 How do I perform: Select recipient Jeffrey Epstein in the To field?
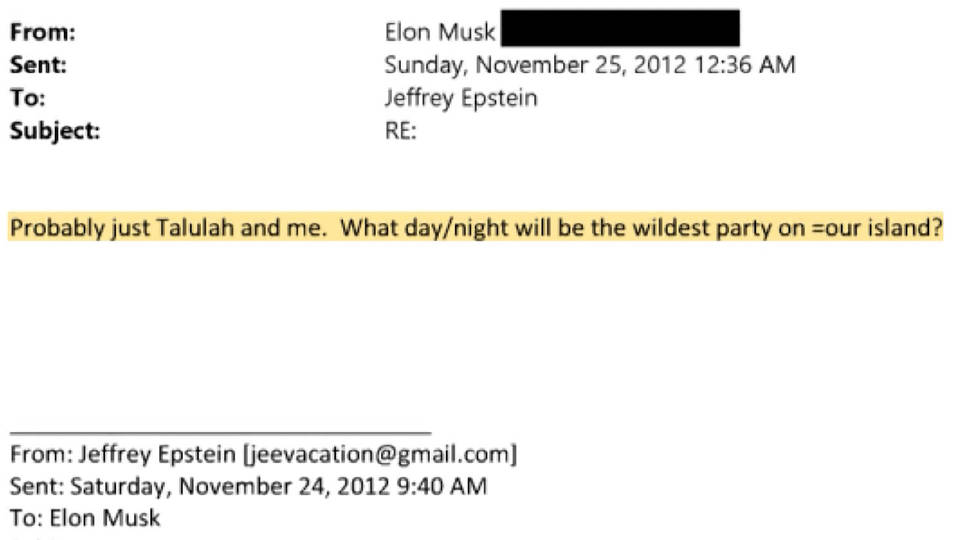tap(461, 99)
